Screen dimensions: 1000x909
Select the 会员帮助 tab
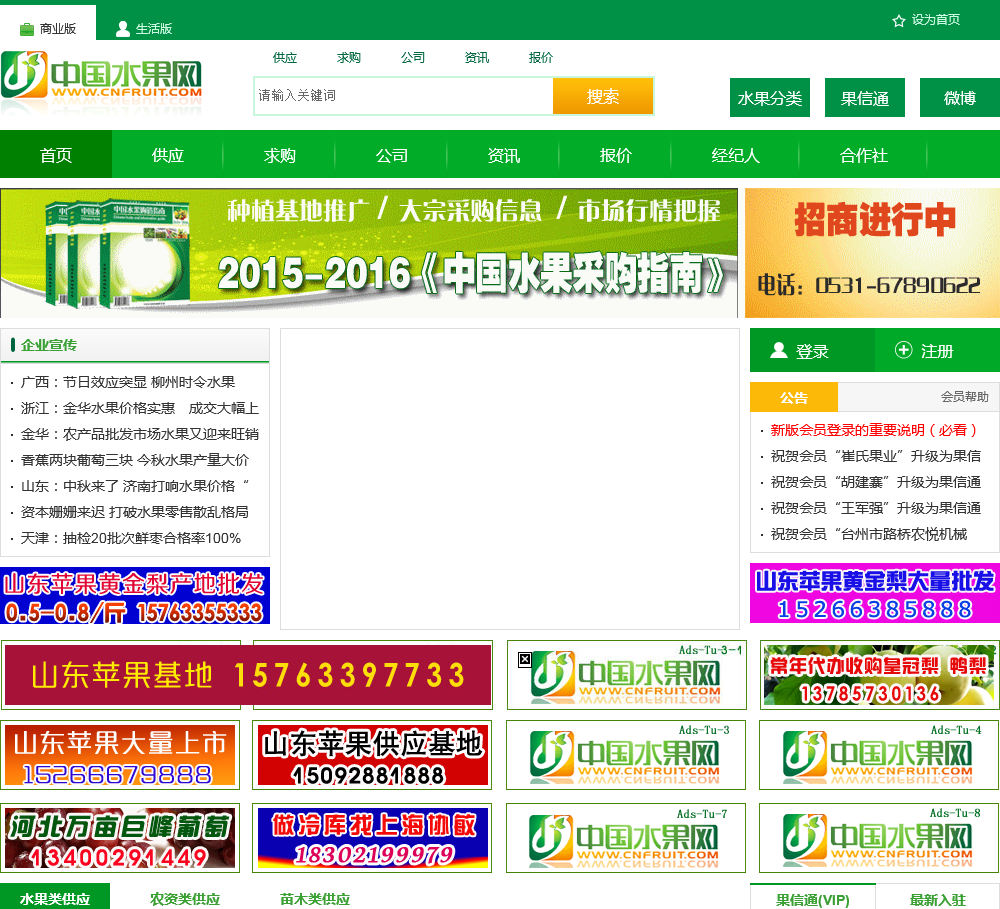[x=964, y=397]
